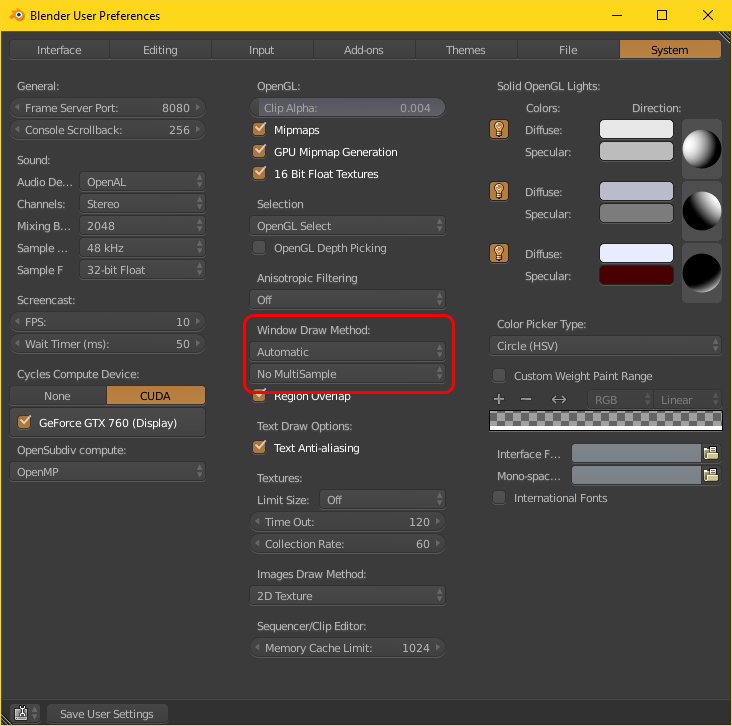Adjust first light direction sphere

pos(701,149)
